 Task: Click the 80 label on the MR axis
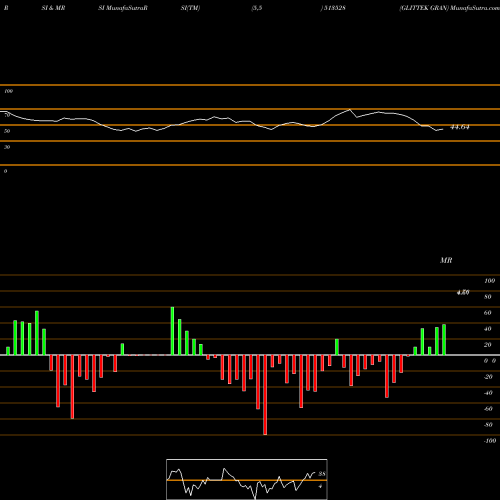[488, 297]
